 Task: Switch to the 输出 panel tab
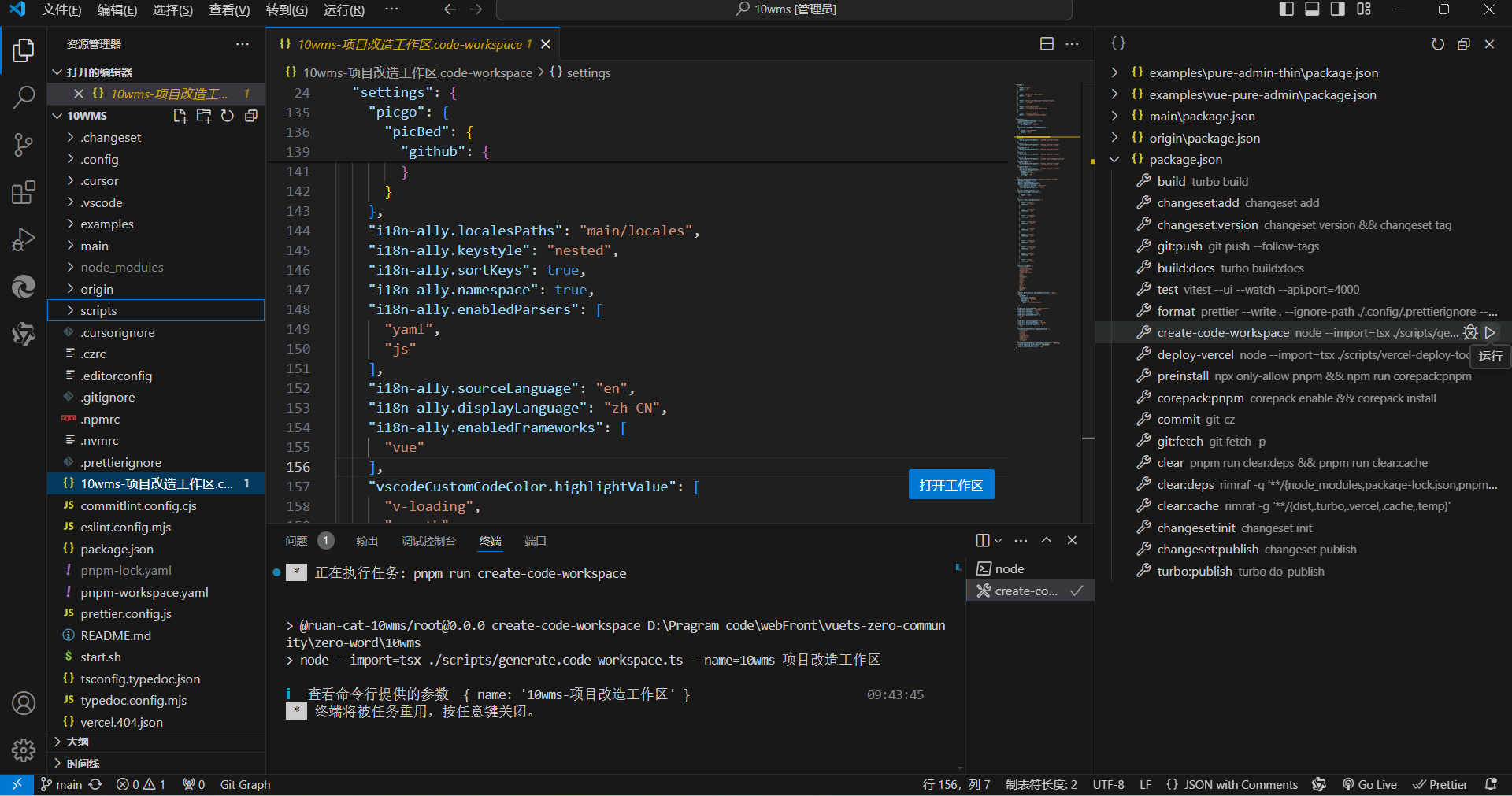pyautogui.click(x=367, y=541)
